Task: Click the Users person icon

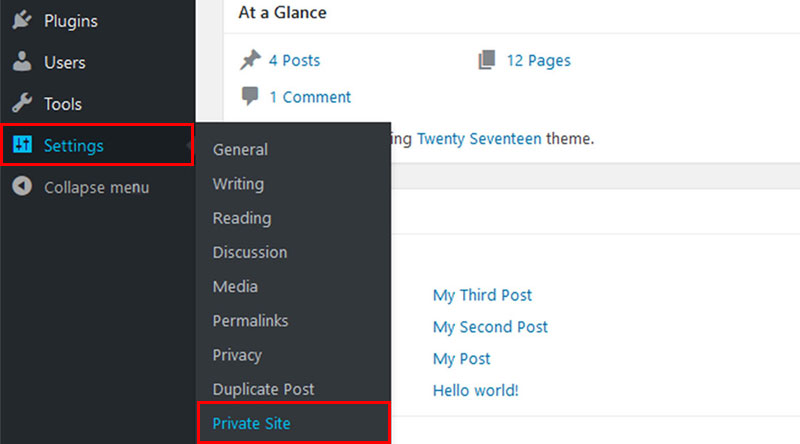Action: [x=22, y=61]
